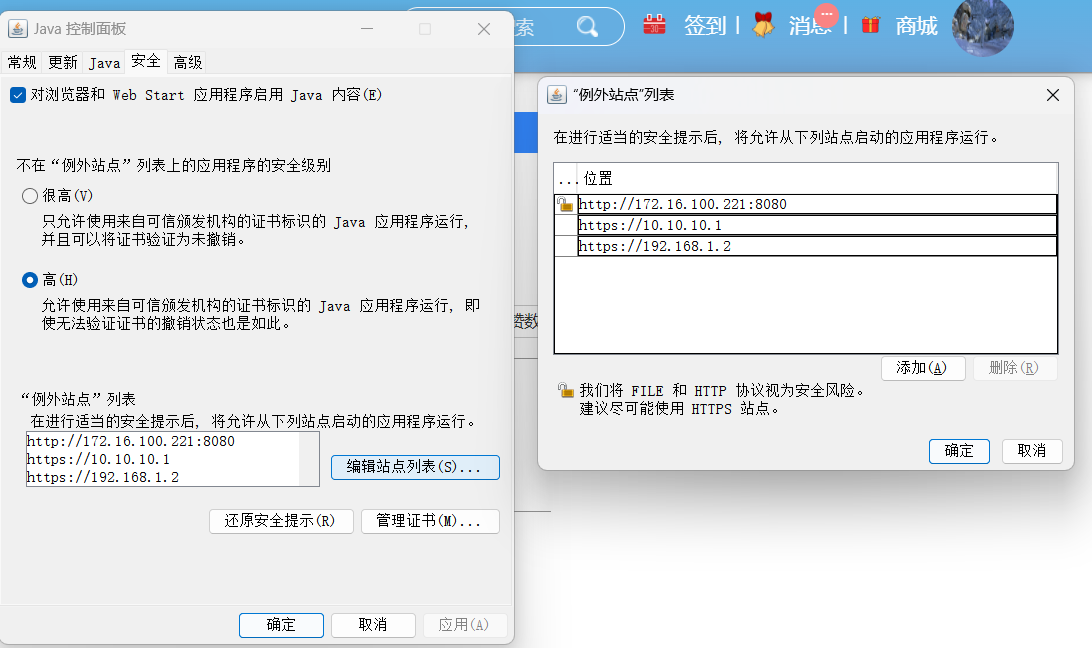The image size is (1092, 648).
Task: Click 删除(R) in the exception site dialog
Action: coord(1014,368)
